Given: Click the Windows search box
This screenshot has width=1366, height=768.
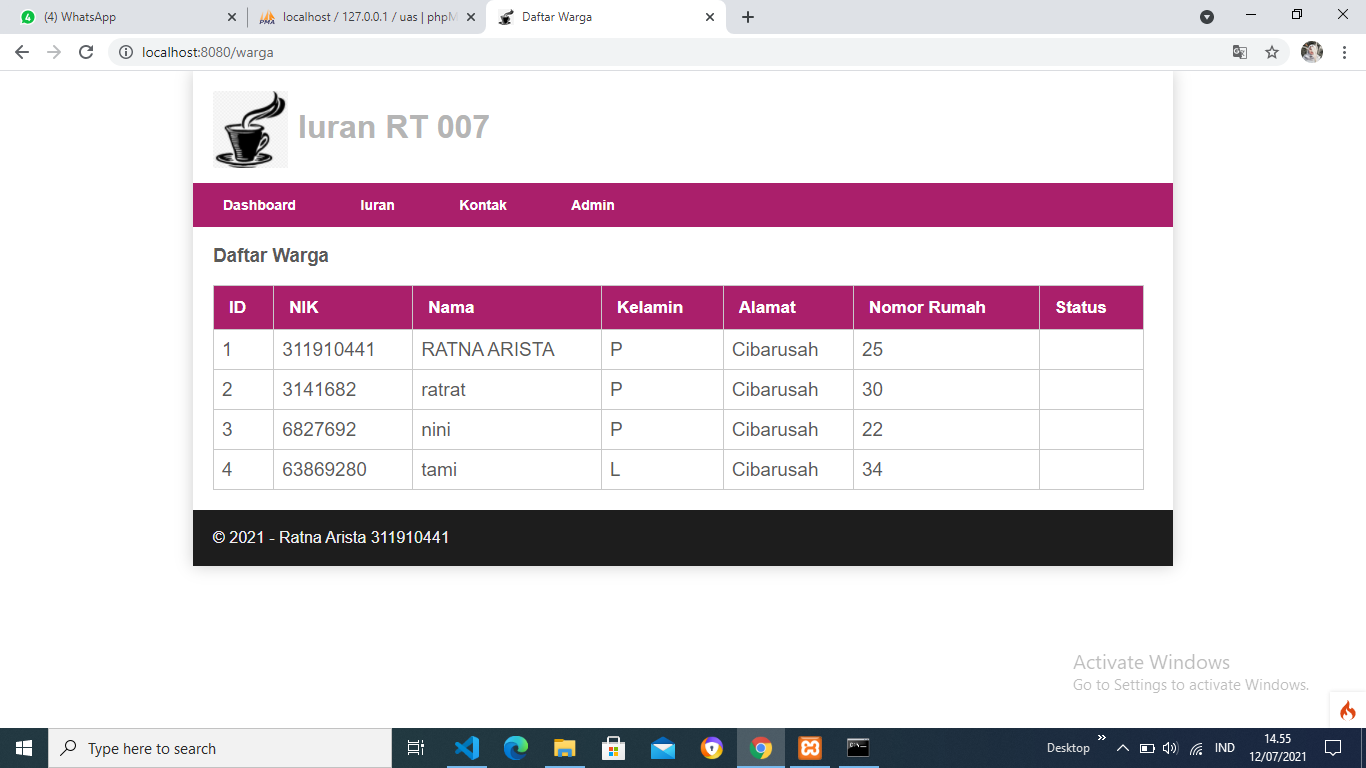Looking at the screenshot, I should click(x=200, y=747).
